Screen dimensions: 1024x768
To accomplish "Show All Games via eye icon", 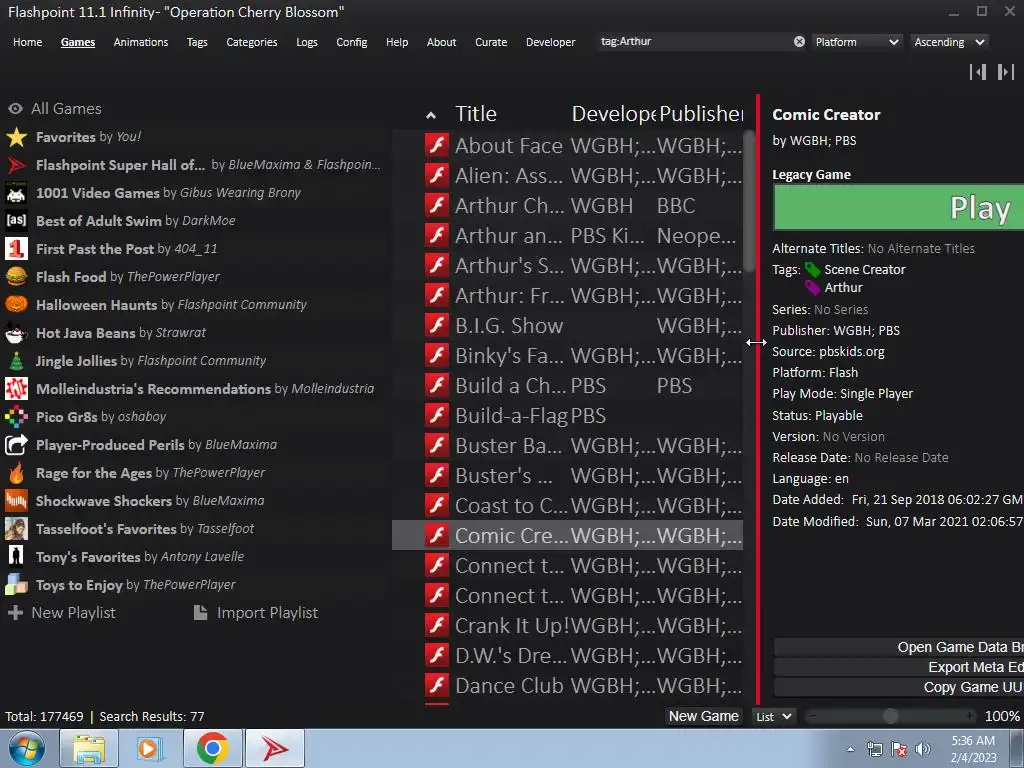I will [16, 108].
